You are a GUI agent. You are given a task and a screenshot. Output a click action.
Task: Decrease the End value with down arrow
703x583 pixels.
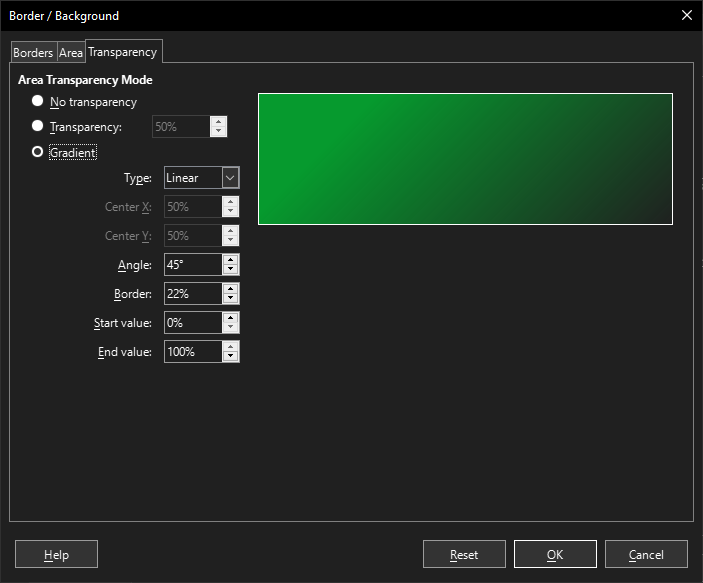230,357
